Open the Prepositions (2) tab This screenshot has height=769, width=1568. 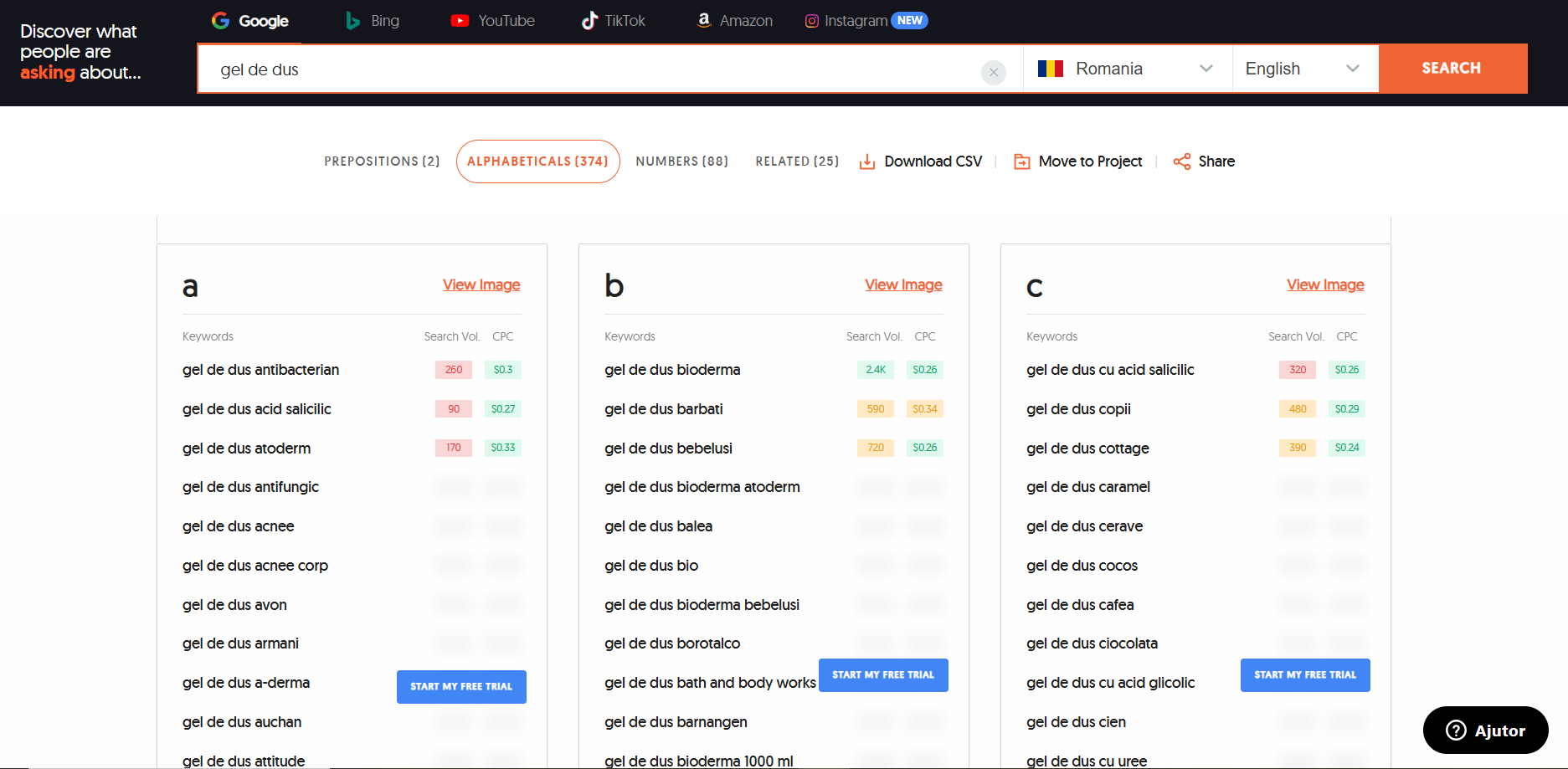coord(382,161)
